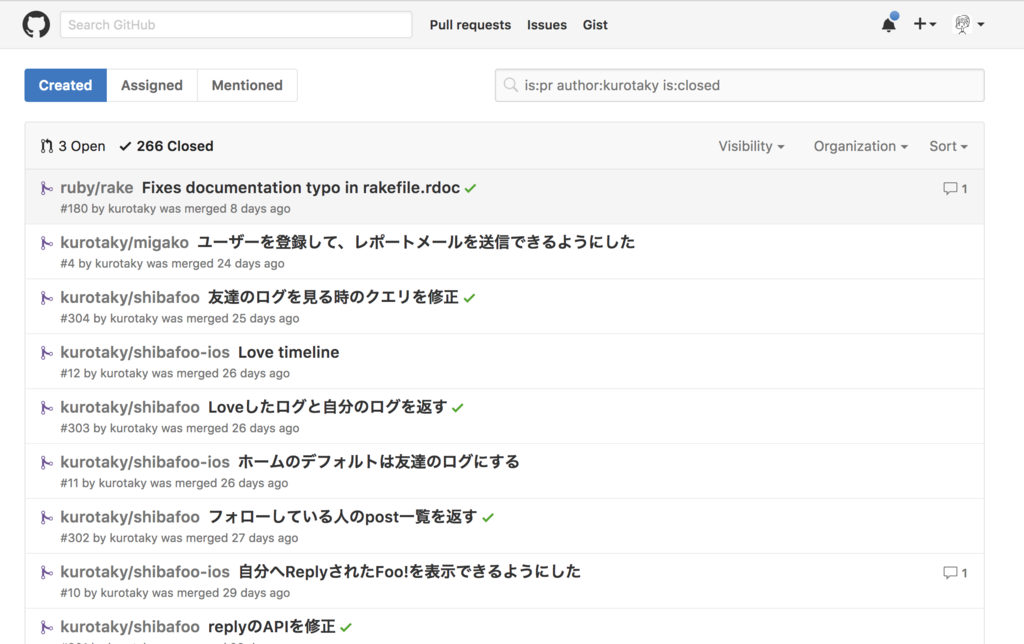Open PR ユーザーを登録して、レポートメールを送信できるようにした
The width and height of the screenshot is (1024, 644).
pos(416,242)
